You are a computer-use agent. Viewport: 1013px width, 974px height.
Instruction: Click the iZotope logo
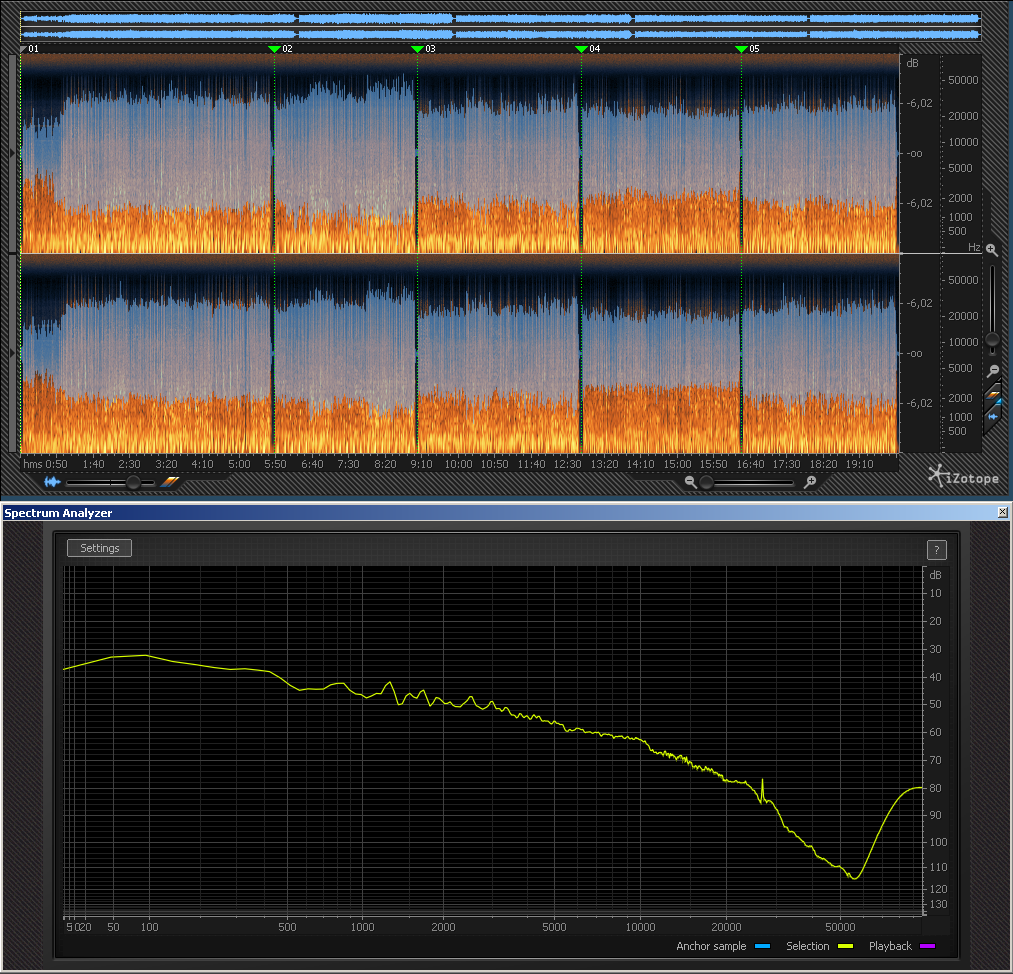point(963,477)
